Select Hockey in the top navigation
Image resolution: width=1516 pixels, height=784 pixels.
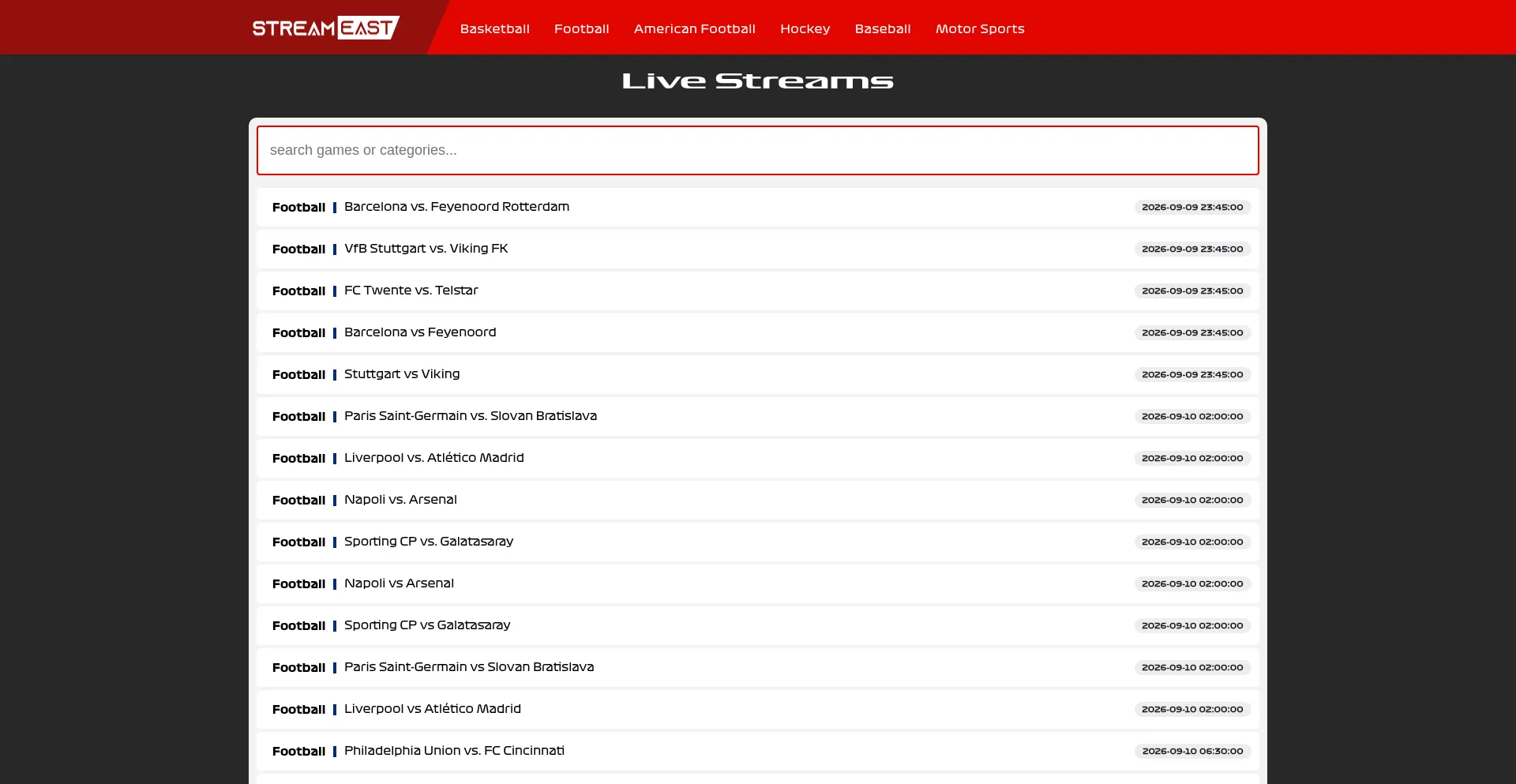click(805, 29)
